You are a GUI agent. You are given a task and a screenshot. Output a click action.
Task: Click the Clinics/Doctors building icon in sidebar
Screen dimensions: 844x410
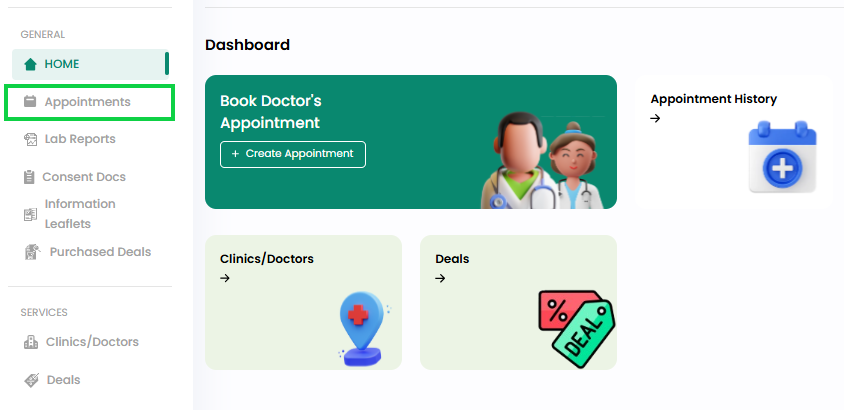[x=31, y=342]
